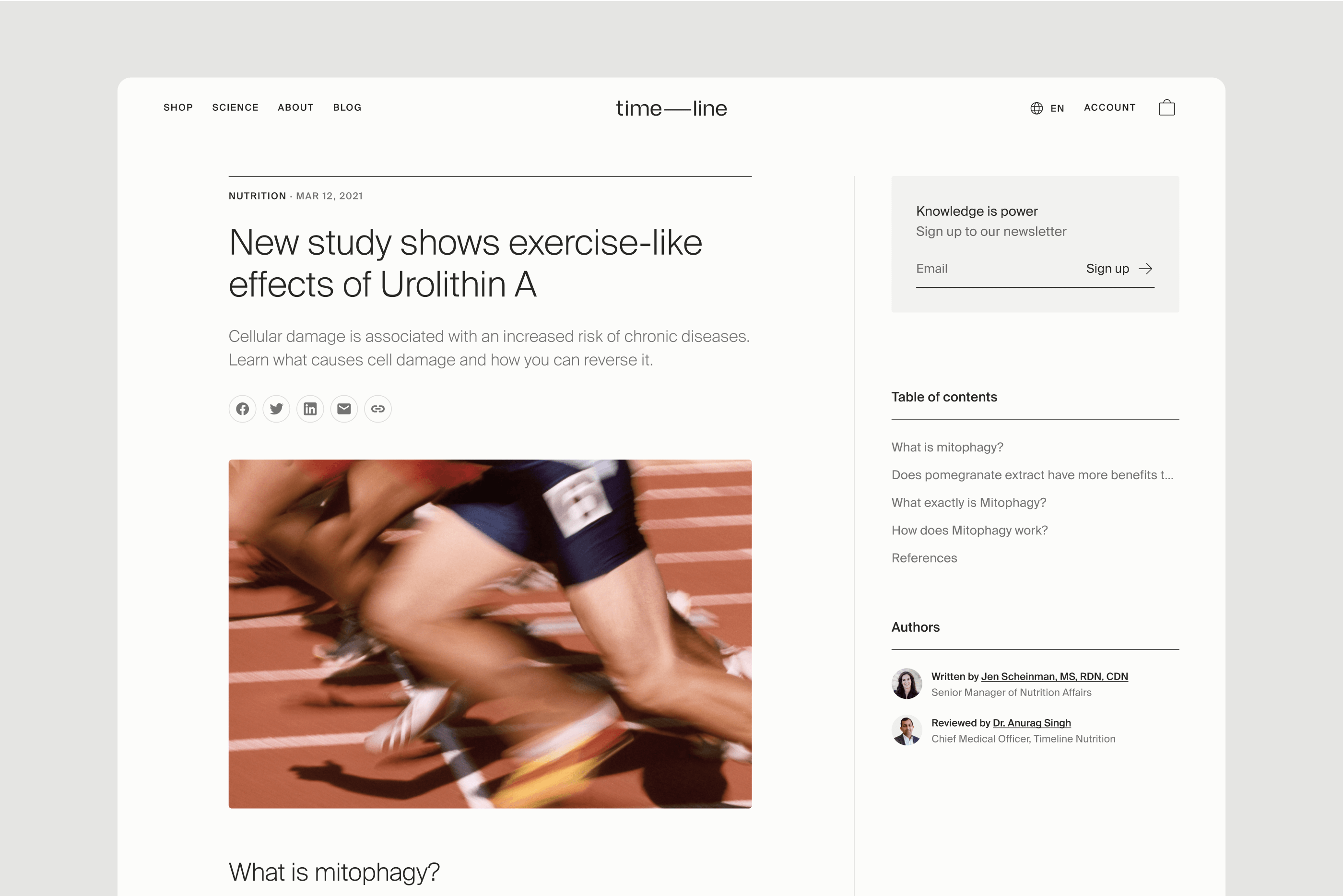Screen dimensions: 1343x896
Task: Open the EN language selector
Action: (1057, 108)
